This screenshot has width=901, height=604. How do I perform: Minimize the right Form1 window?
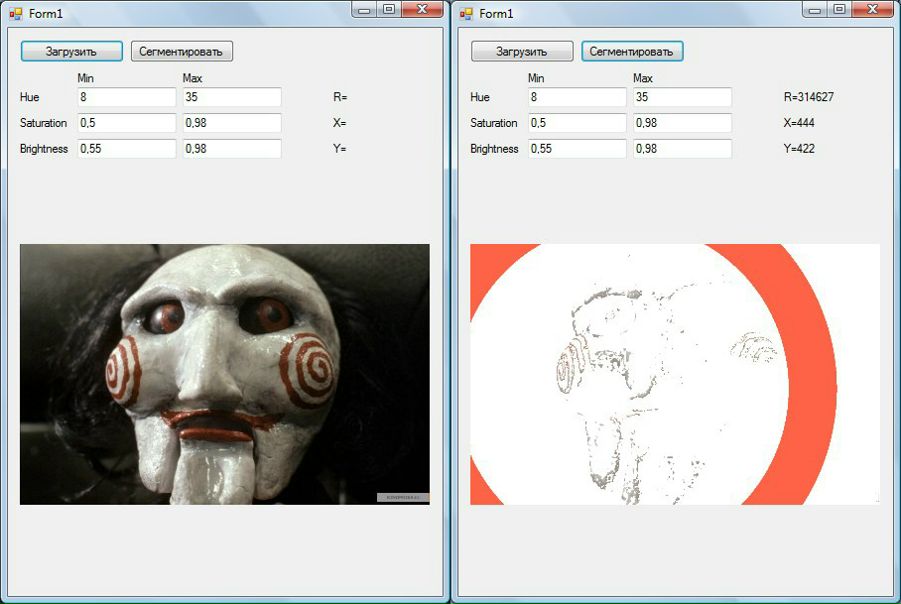815,10
